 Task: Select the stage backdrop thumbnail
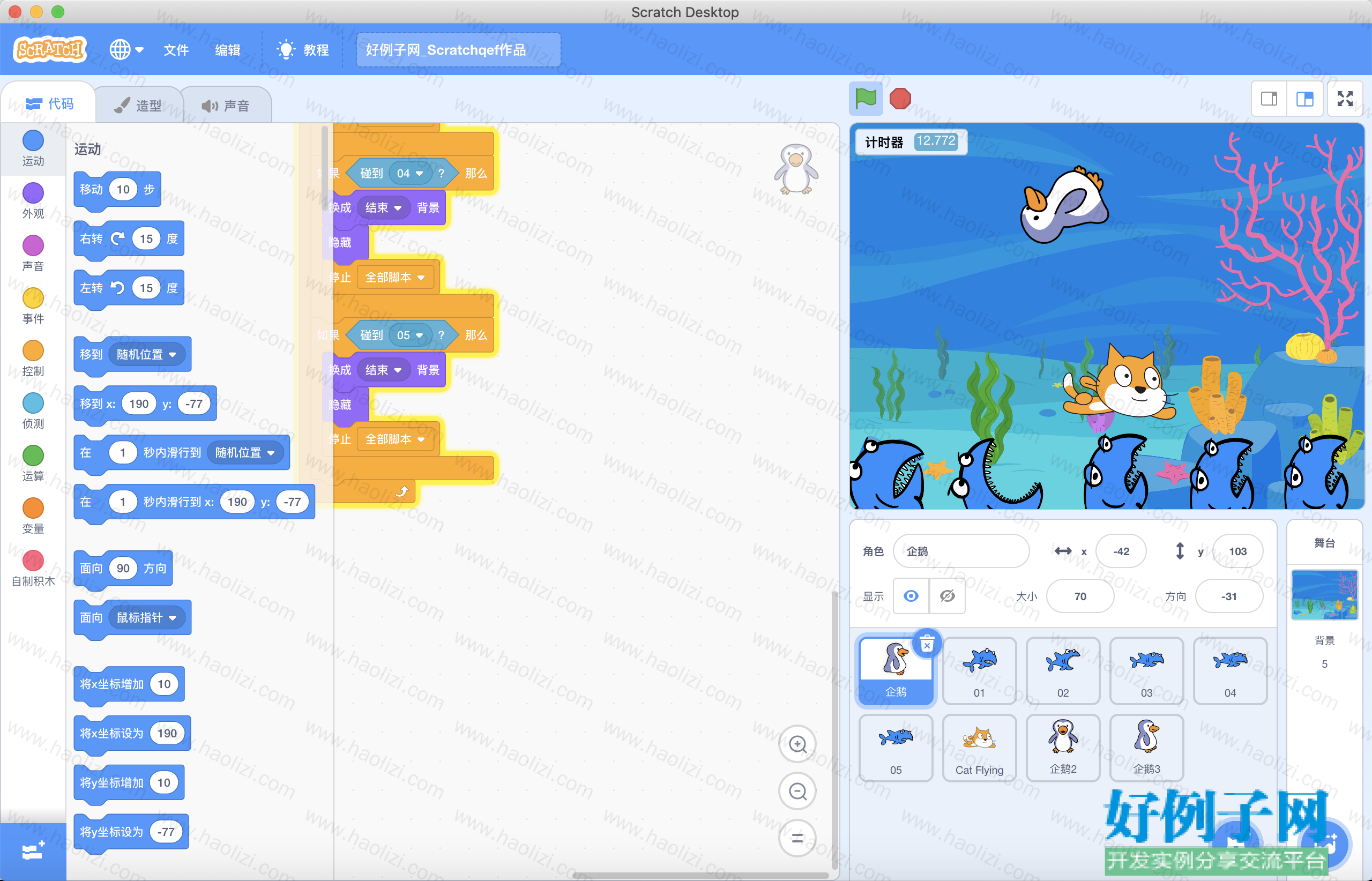coord(1324,594)
